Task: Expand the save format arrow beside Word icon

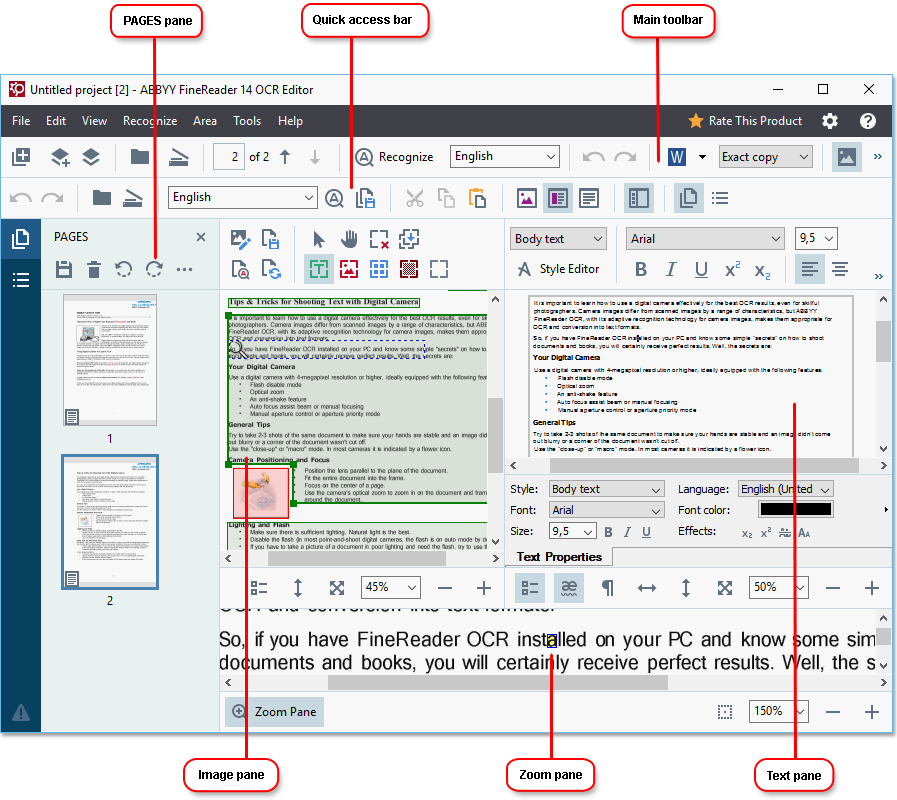Action: pyautogui.click(x=702, y=157)
